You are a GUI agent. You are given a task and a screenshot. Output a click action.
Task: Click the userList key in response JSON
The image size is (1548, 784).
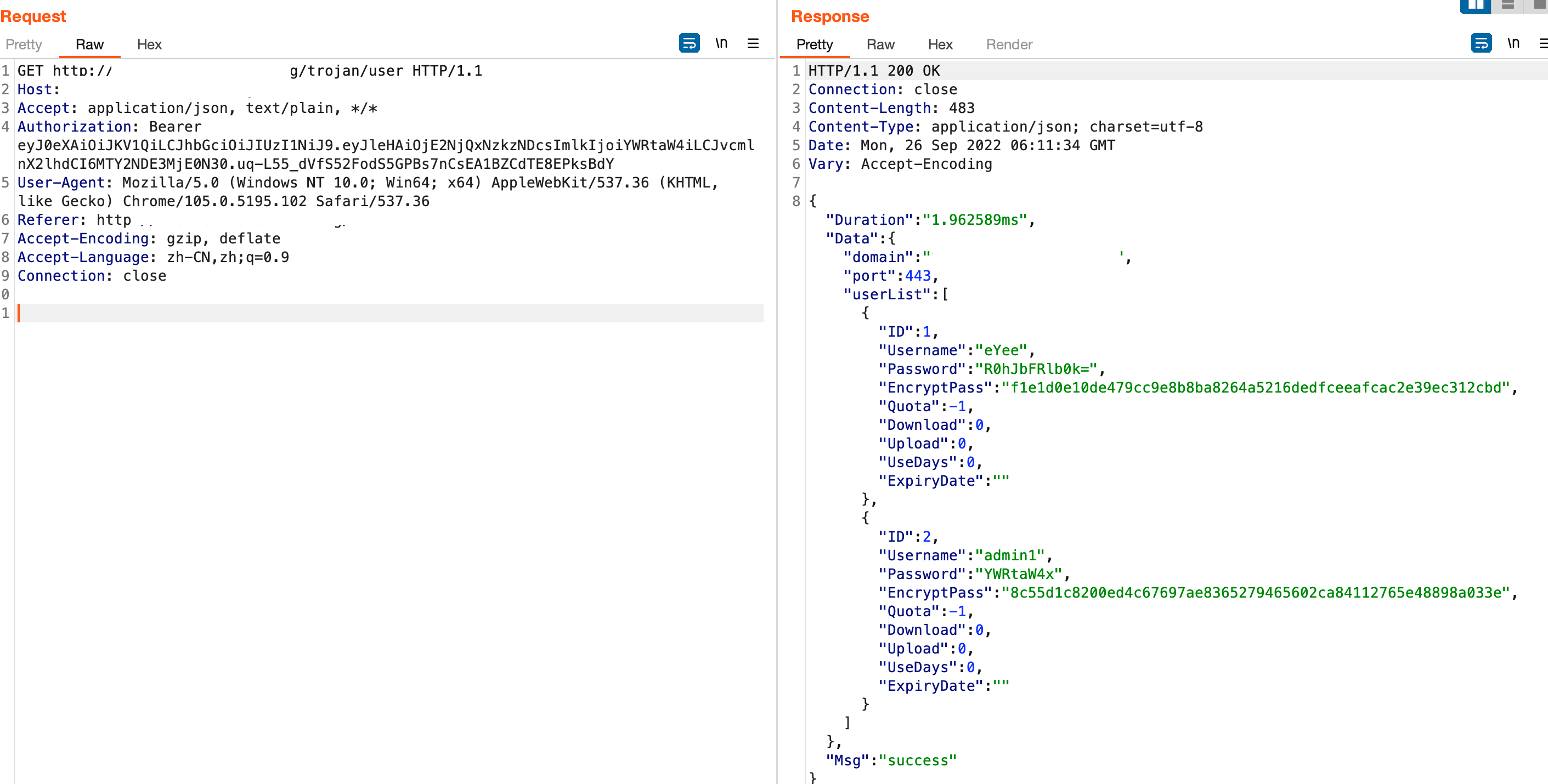[x=888, y=294]
